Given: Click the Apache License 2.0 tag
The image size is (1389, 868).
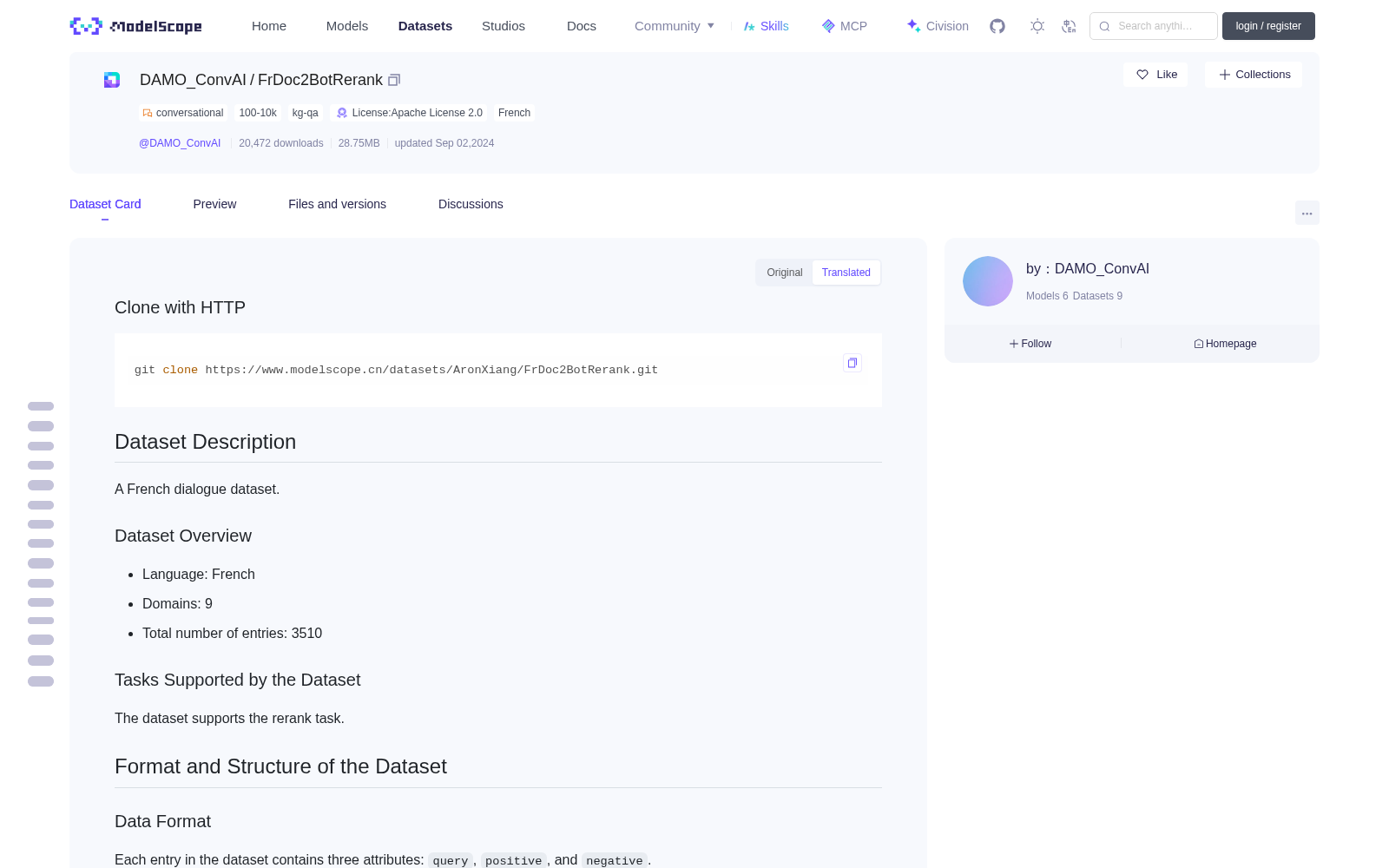Looking at the screenshot, I should (x=409, y=113).
